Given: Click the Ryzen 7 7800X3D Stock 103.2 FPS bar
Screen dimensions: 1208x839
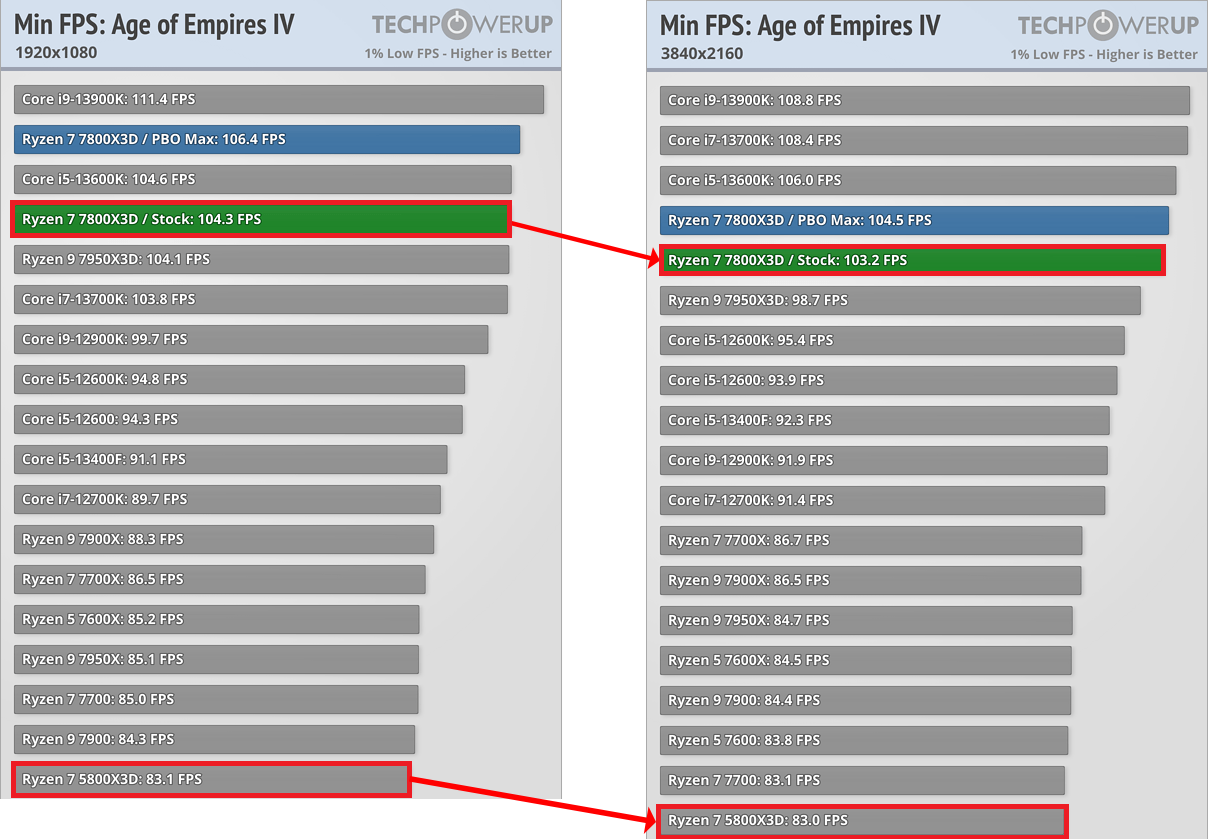Looking at the screenshot, I should (912, 260).
